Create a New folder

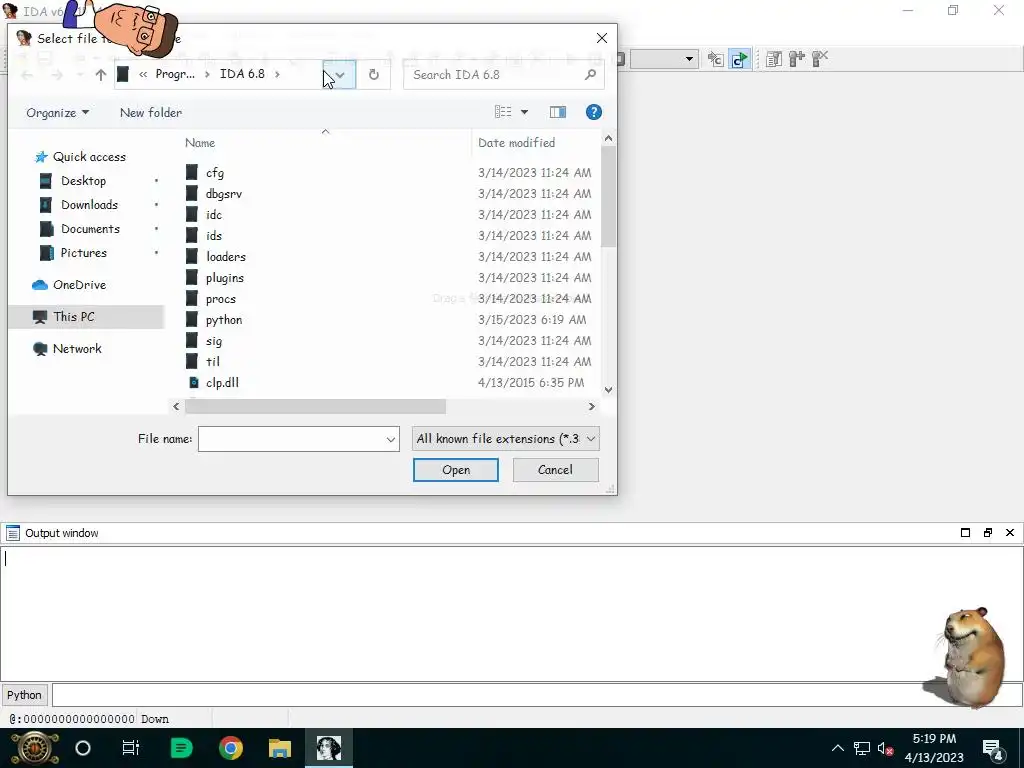point(151,112)
